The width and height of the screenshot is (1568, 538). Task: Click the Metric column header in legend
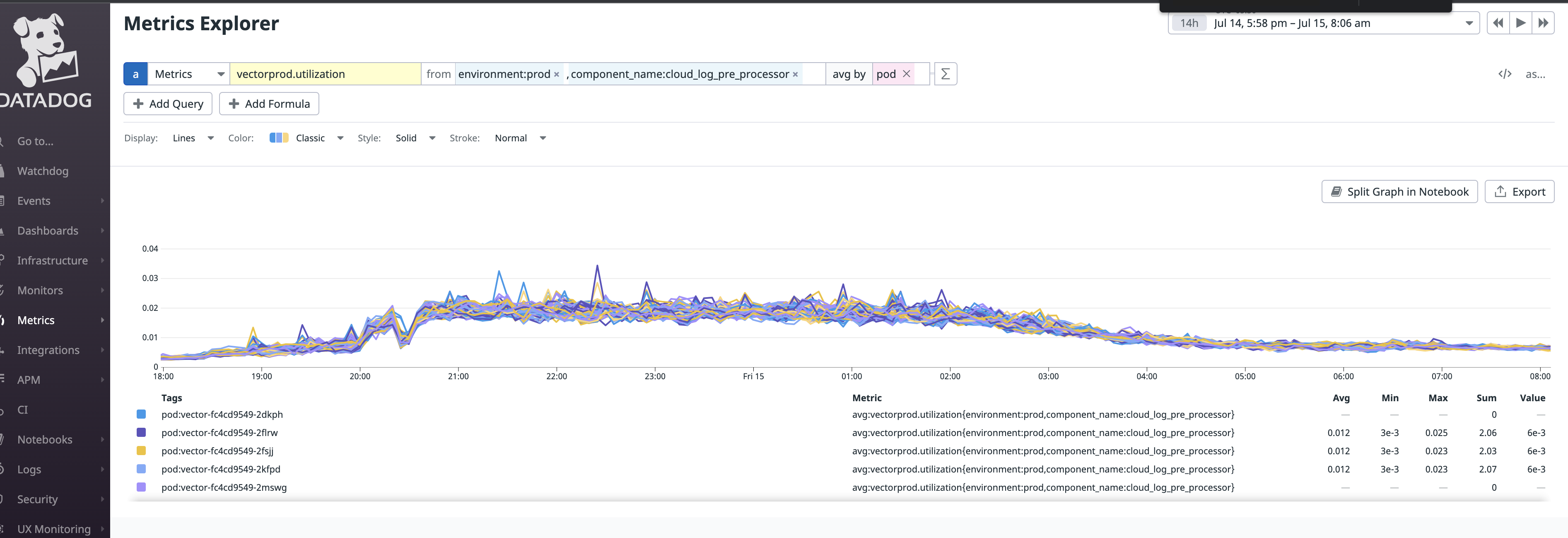pos(867,398)
